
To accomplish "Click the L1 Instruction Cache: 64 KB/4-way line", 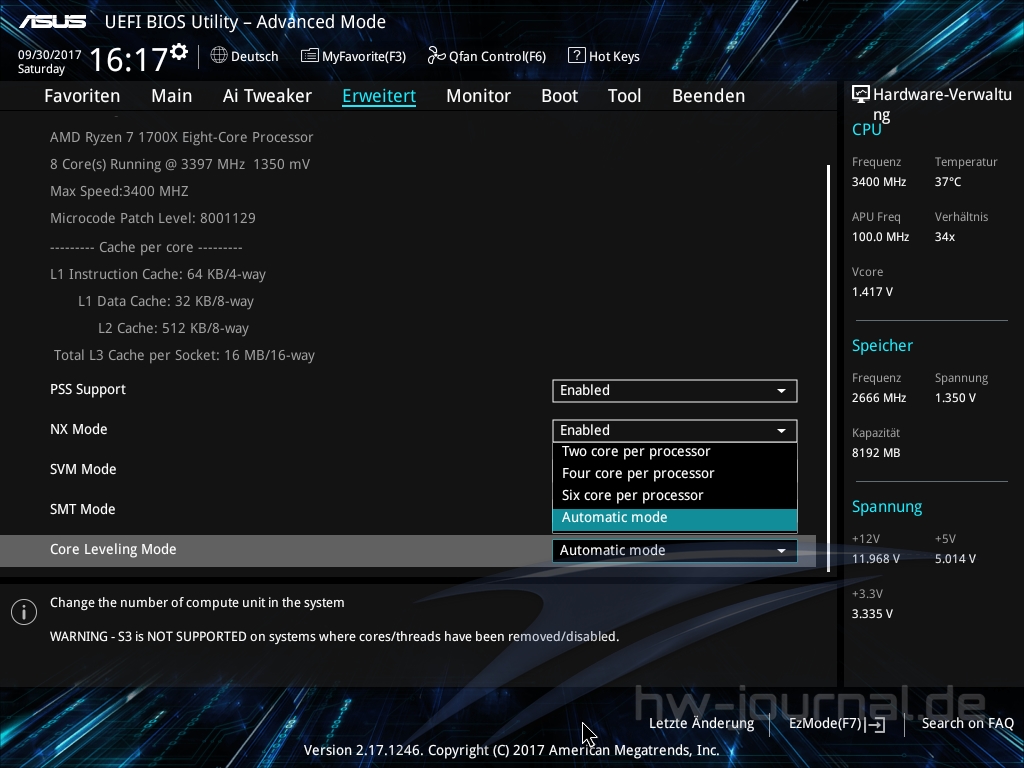I will [158, 274].
